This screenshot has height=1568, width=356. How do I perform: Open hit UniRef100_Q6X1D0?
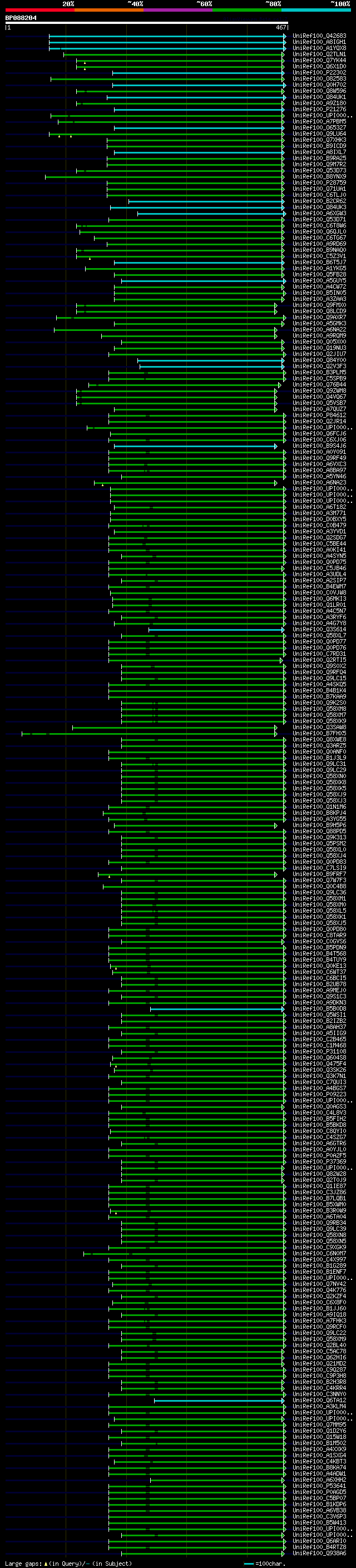(319, 66)
